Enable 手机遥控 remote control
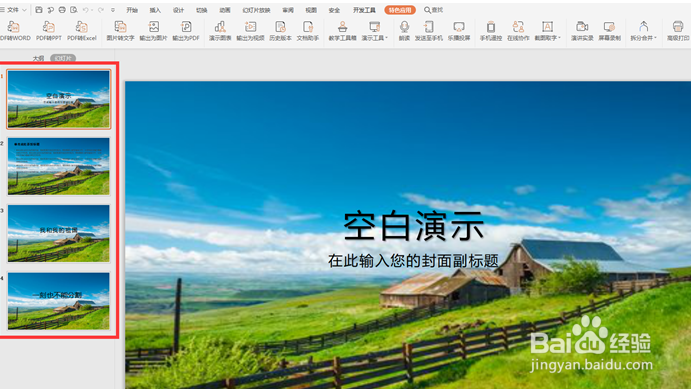The width and height of the screenshot is (691, 389). click(x=490, y=31)
